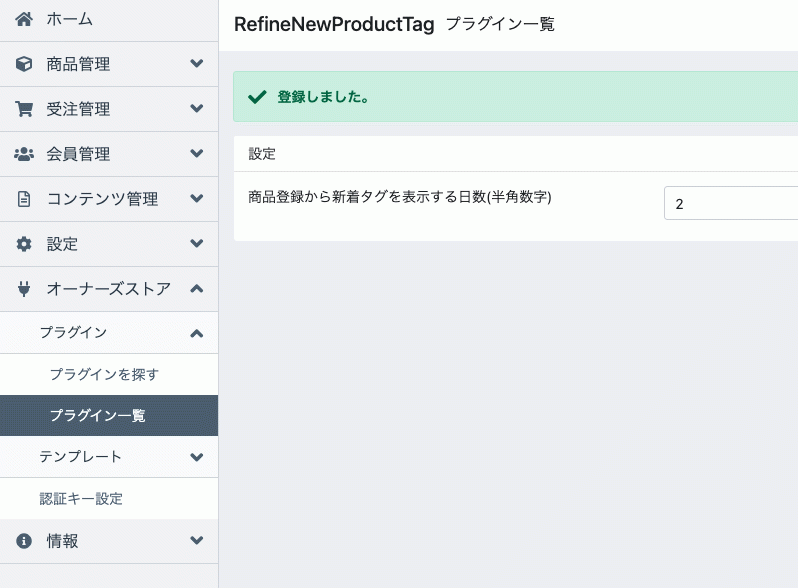Viewport: 798px width, 588px height.
Task: Click the gear icon for 設定
Action: pyautogui.click(x=24, y=244)
